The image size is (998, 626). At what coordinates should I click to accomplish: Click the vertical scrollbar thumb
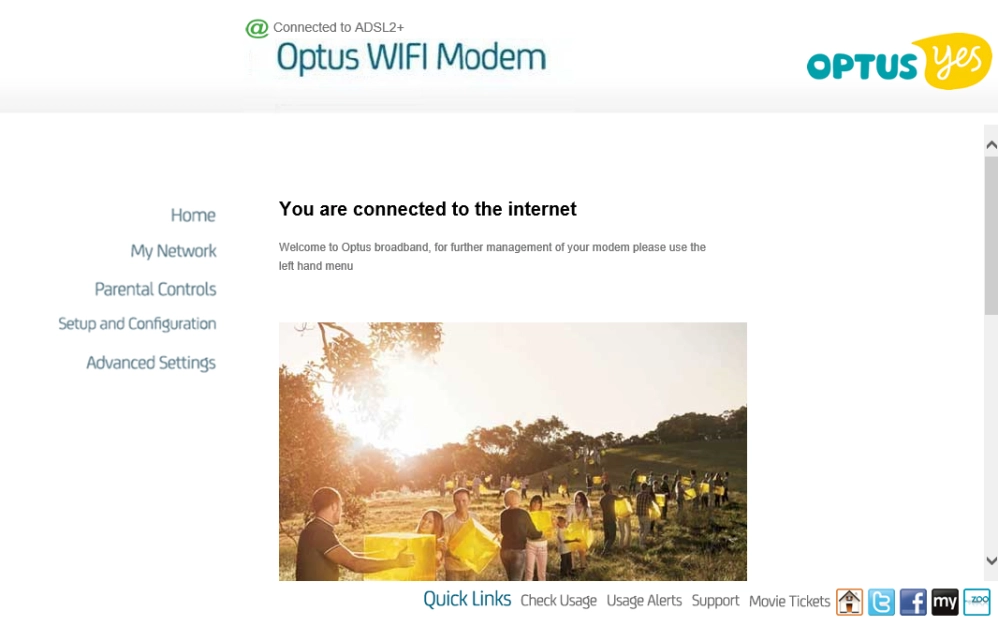pyautogui.click(x=991, y=235)
